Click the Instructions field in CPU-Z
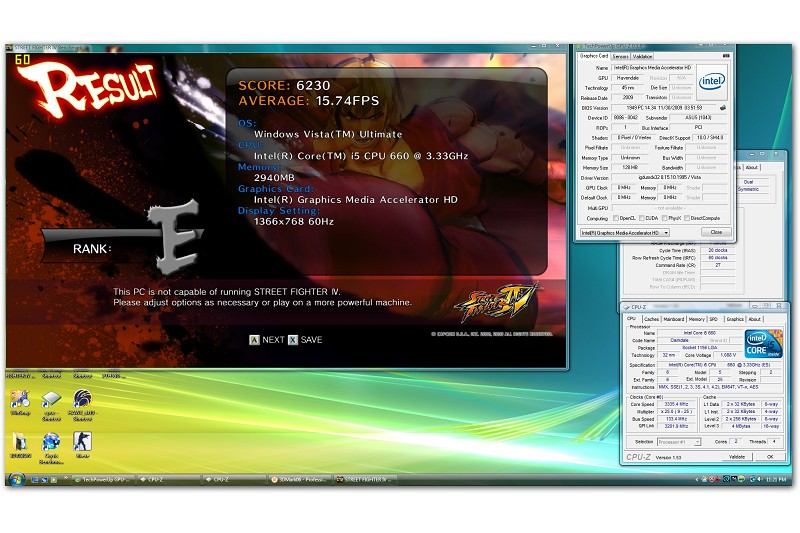The height and width of the screenshot is (533, 800). tap(718, 387)
